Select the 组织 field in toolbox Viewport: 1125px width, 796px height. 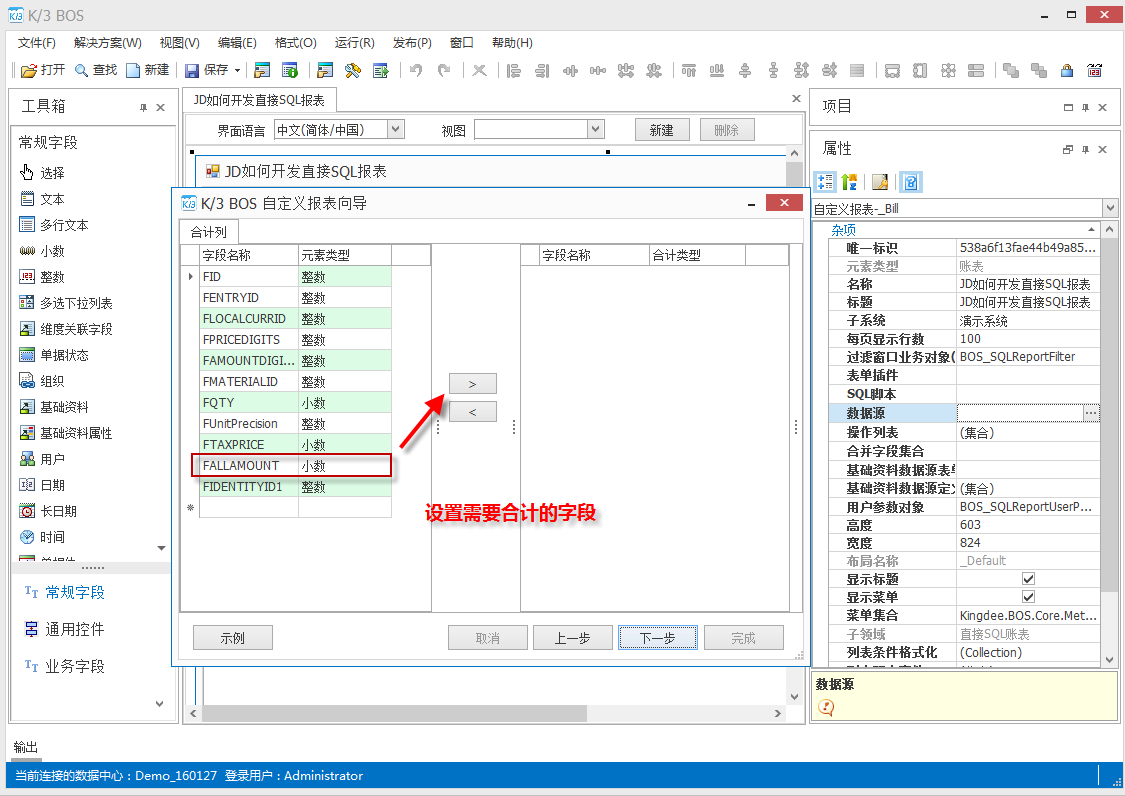pyautogui.click(x=42, y=381)
